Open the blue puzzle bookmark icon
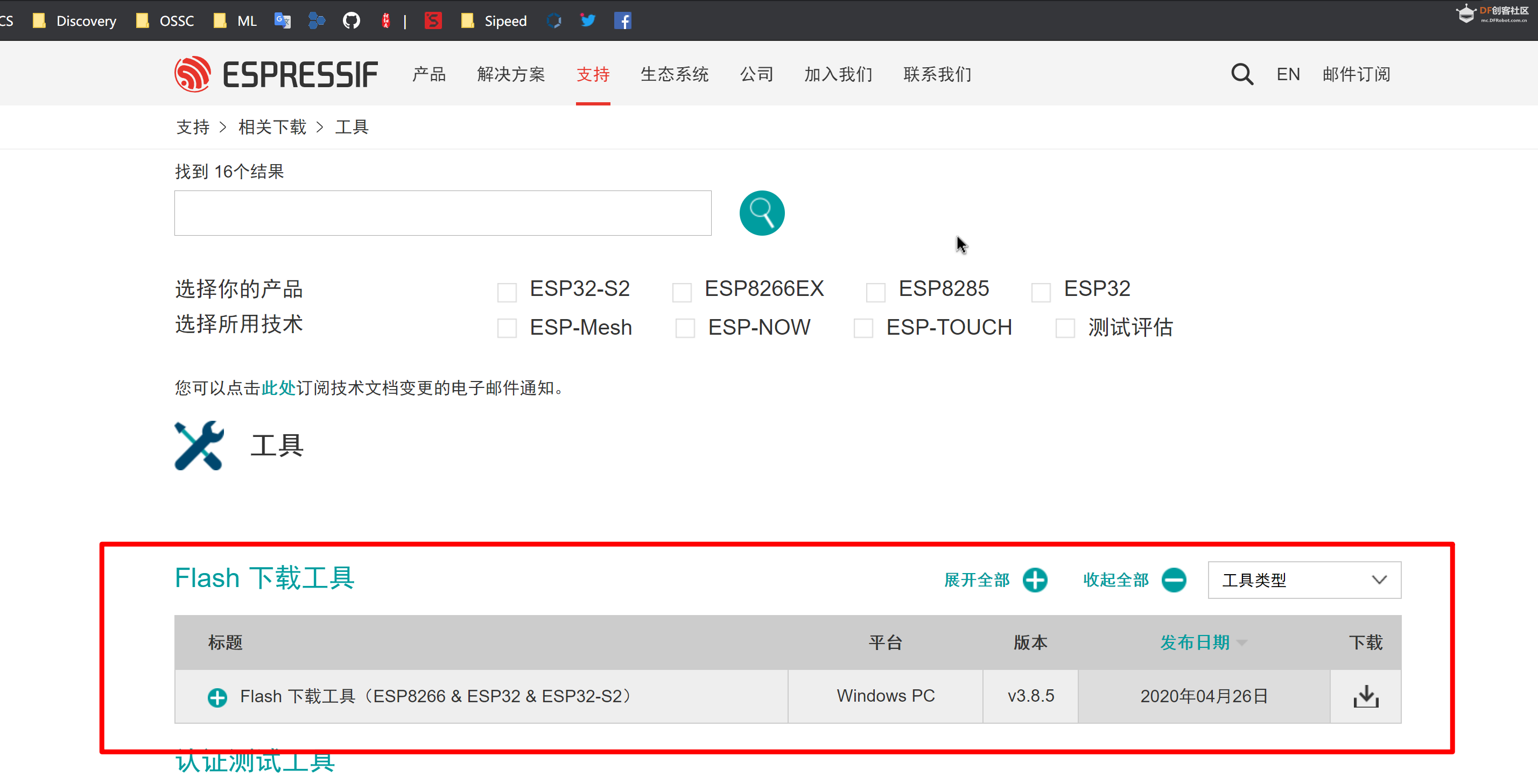Image resolution: width=1538 pixels, height=784 pixels. click(317, 21)
